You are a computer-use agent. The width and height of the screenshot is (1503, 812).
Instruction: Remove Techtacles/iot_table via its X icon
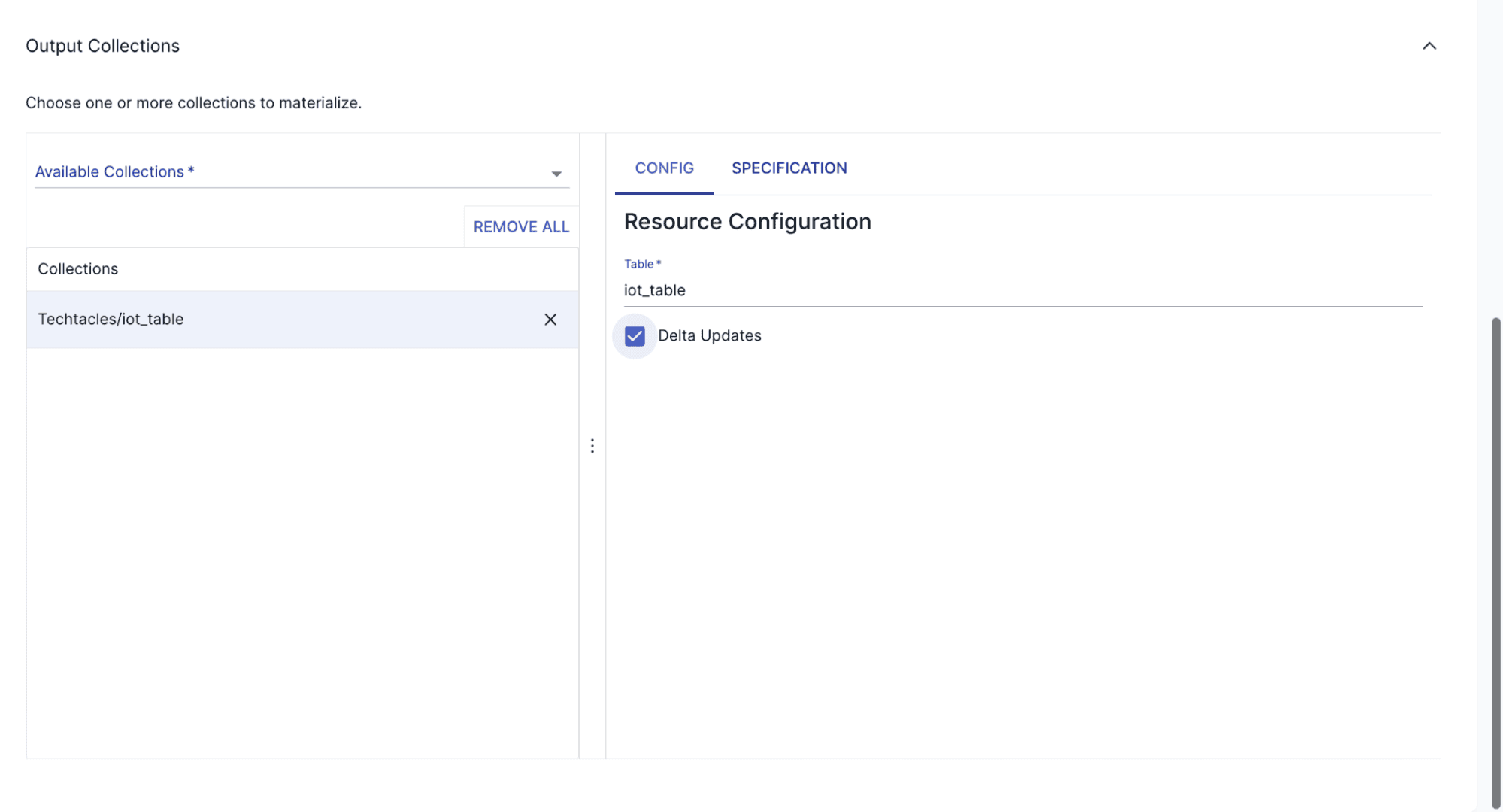pyautogui.click(x=550, y=320)
